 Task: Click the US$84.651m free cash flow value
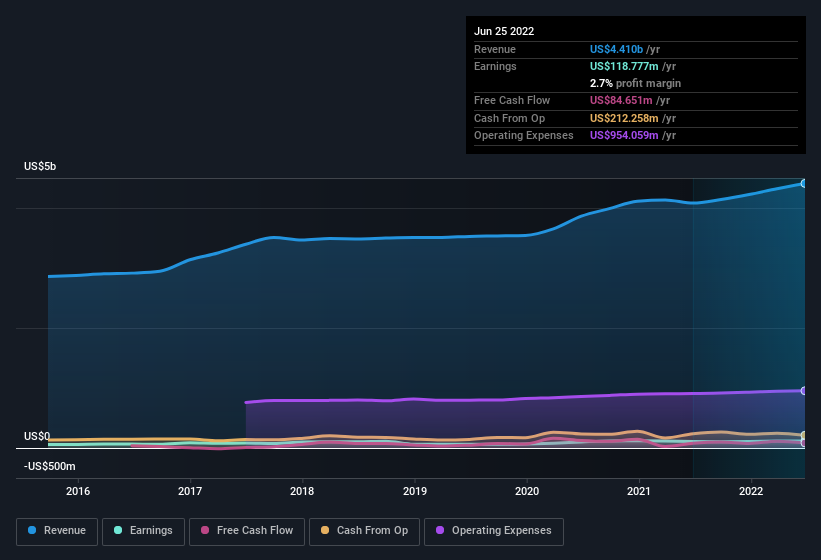click(x=621, y=100)
